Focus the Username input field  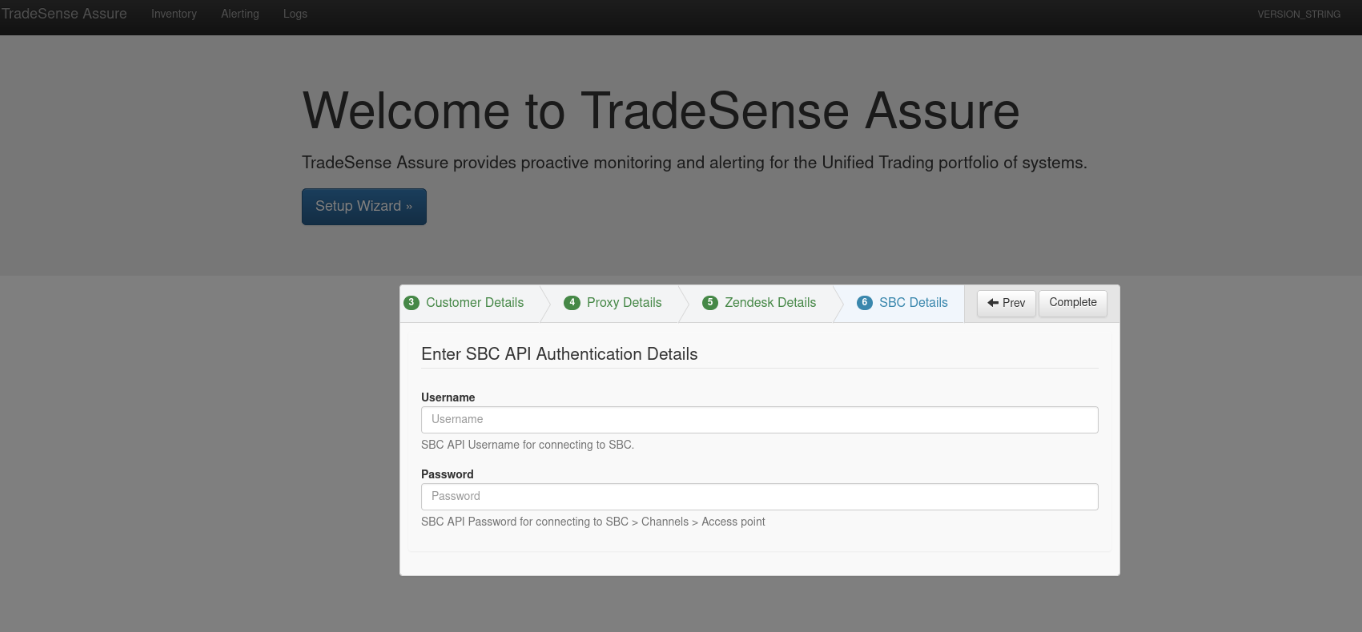[760, 420]
